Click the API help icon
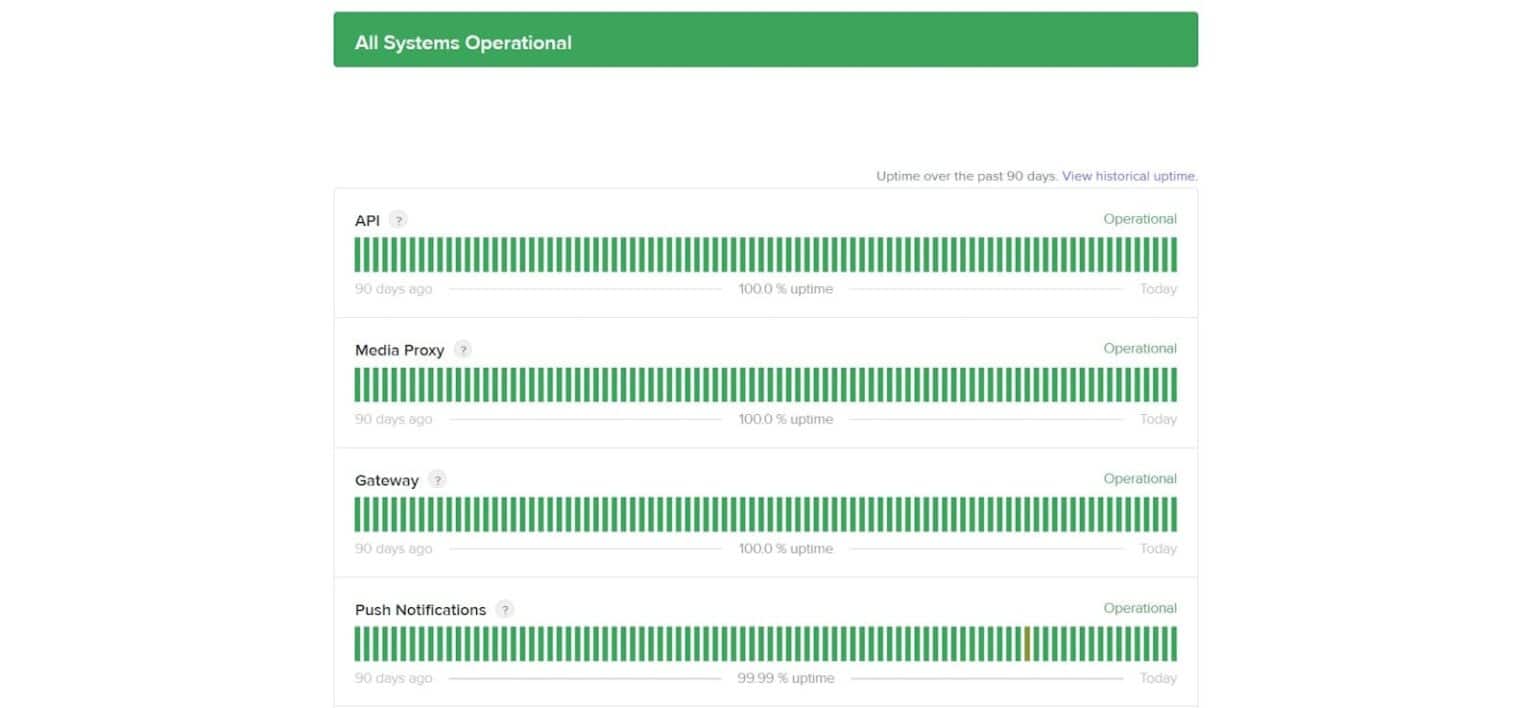1536x708 pixels. 397,219
